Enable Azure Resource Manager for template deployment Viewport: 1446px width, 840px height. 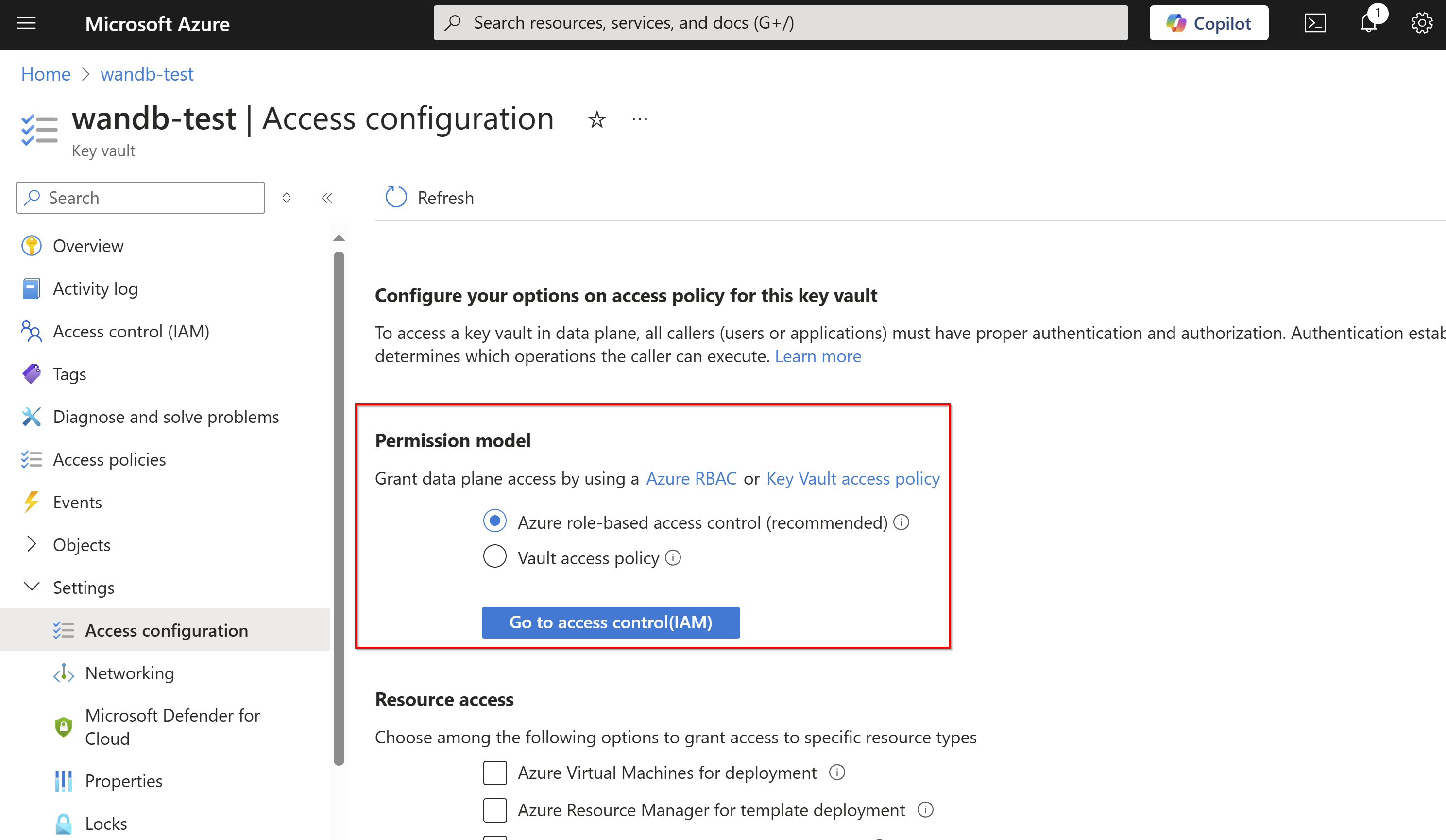494,810
